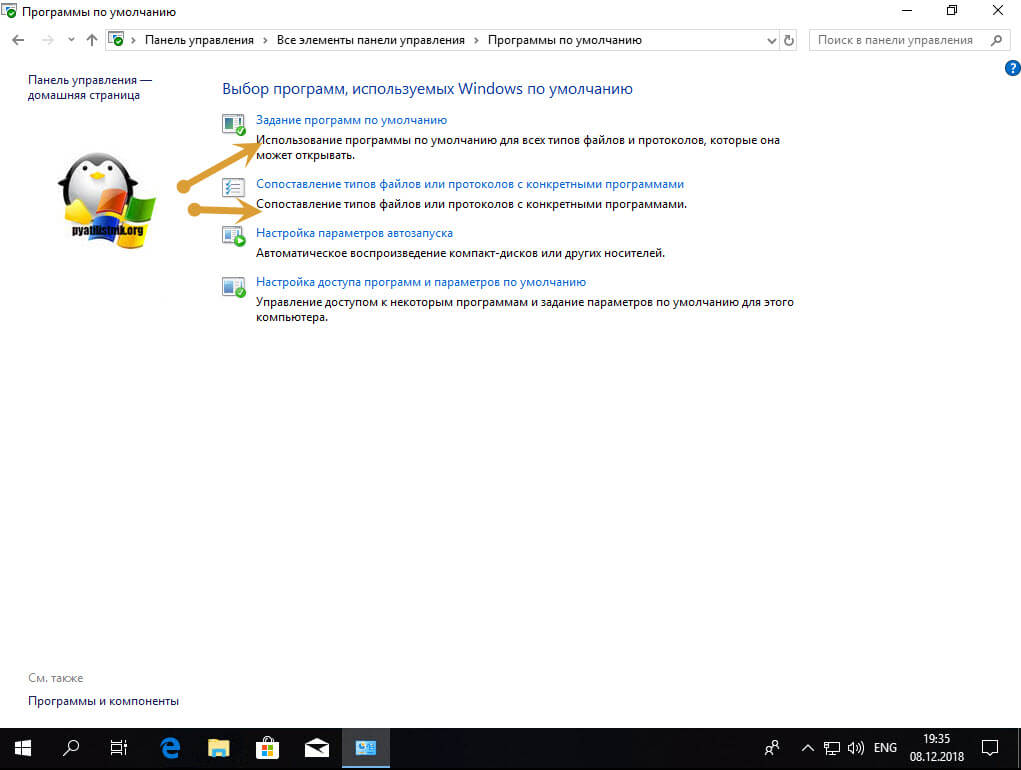Open 'Сопоставление типов файлов или протоколов' link
Viewport: 1021px width, 770px height.
[469, 184]
